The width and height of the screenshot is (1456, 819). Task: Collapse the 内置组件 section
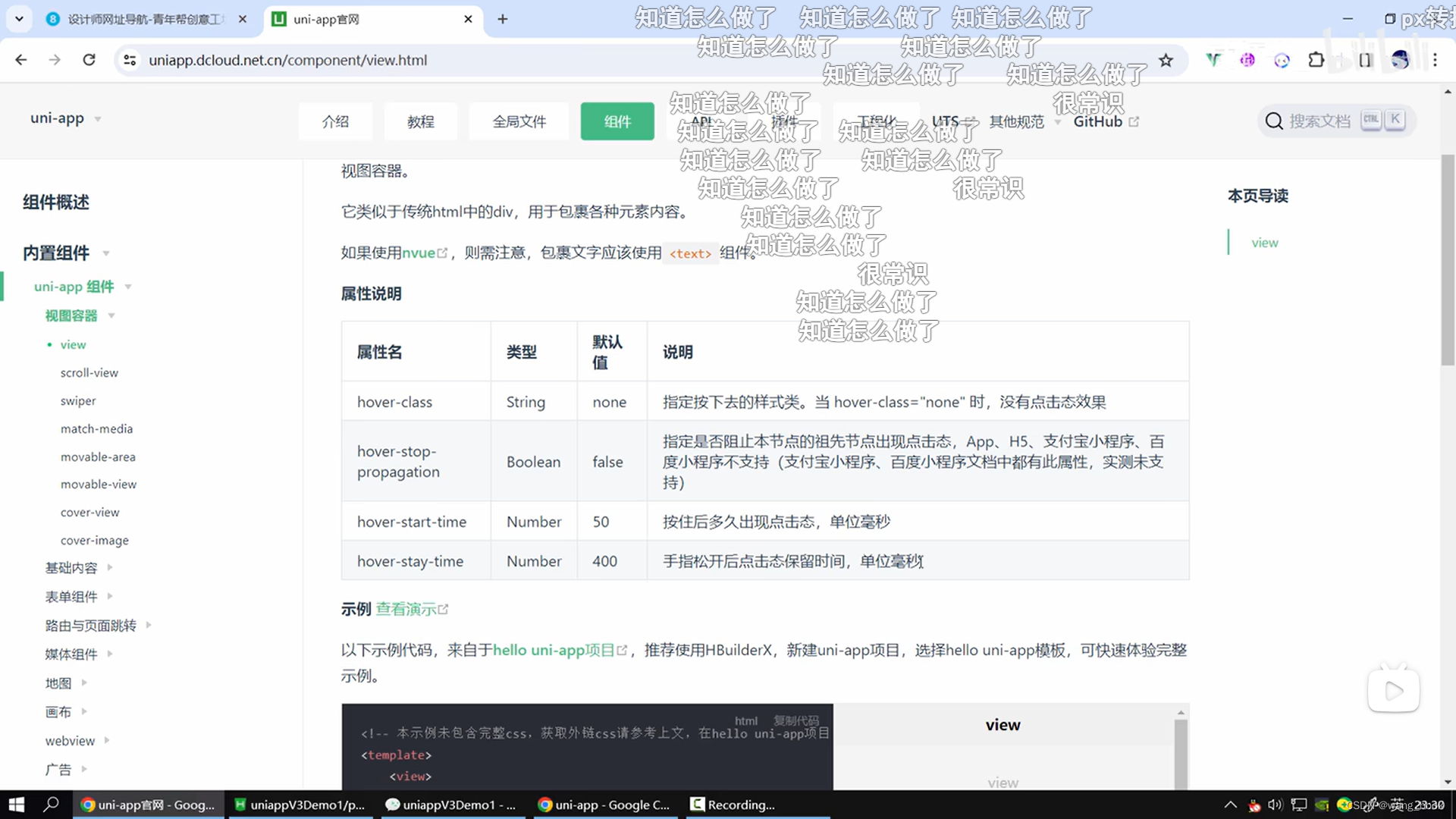(66, 253)
